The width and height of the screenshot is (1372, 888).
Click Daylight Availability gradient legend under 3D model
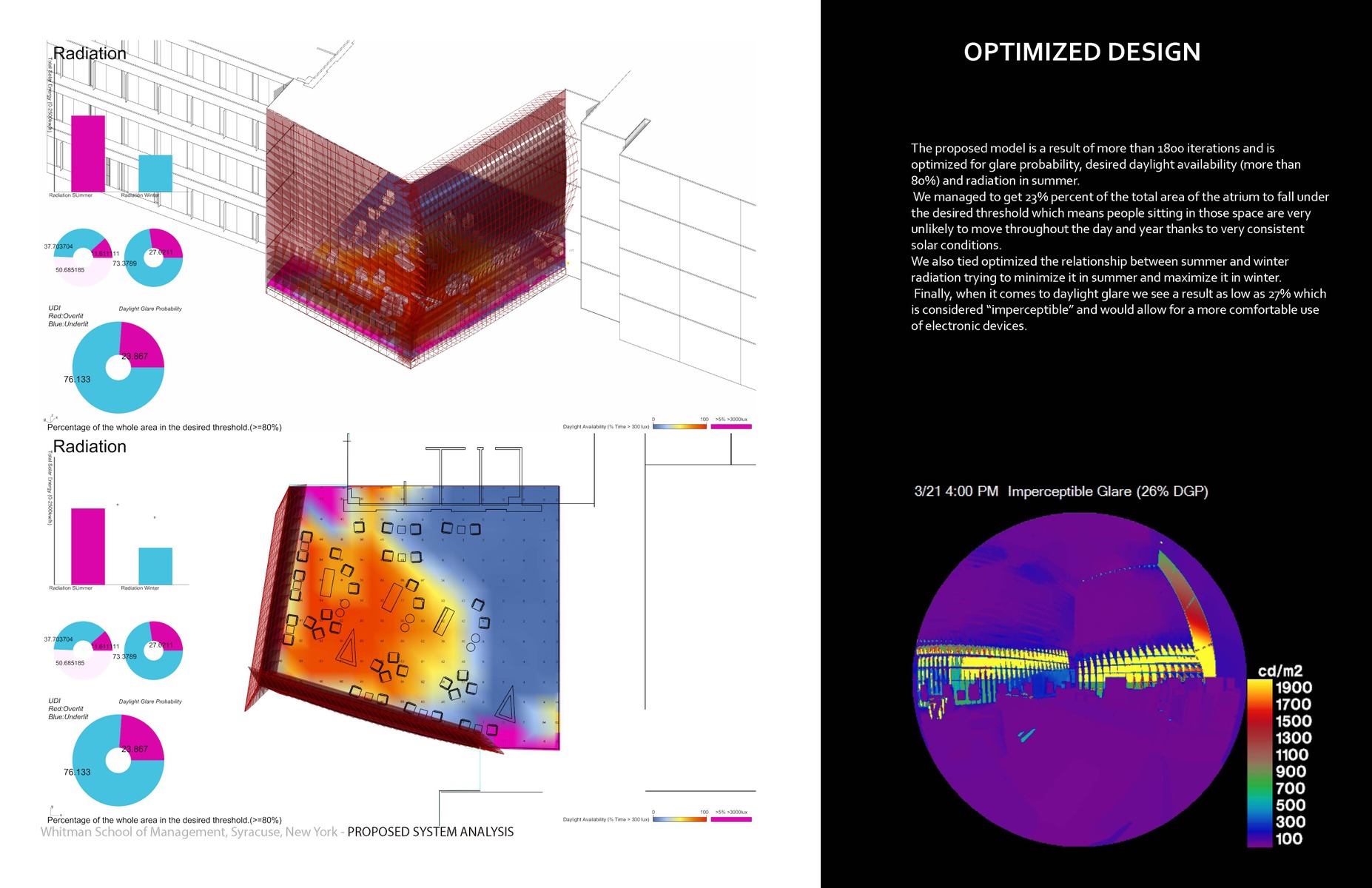(679, 426)
